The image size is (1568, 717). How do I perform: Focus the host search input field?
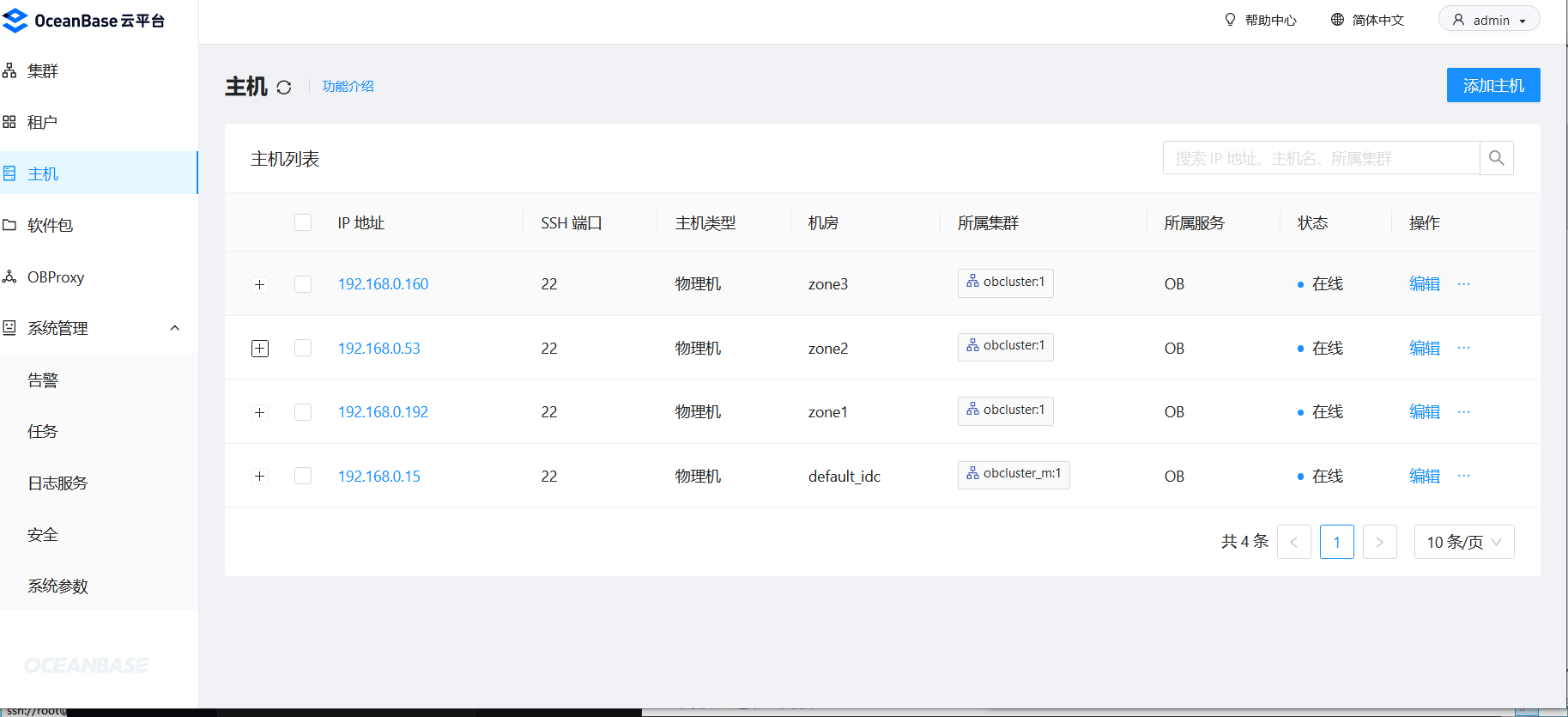tap(1320, 158)
